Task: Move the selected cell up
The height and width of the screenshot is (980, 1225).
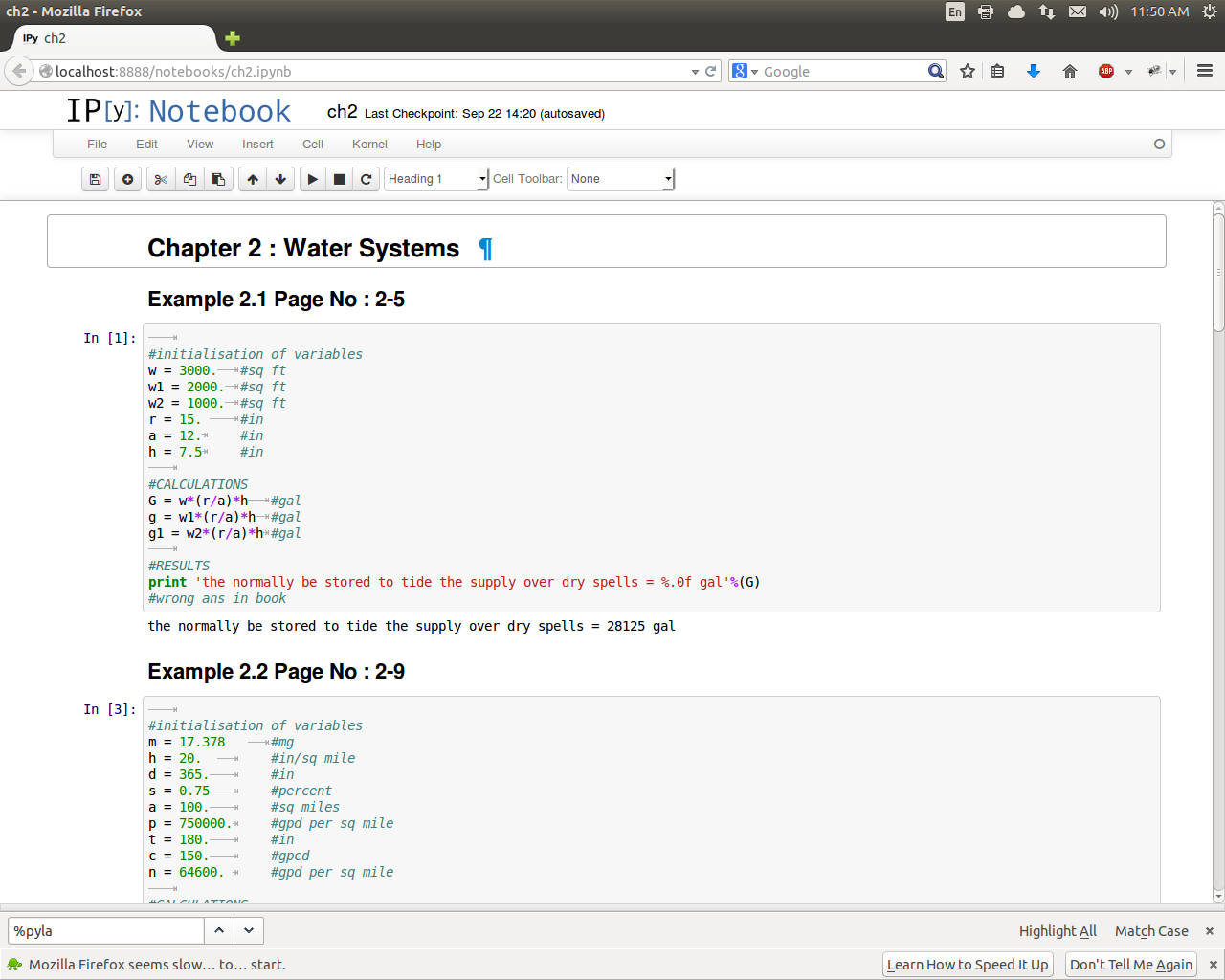Action: (253, 179)
